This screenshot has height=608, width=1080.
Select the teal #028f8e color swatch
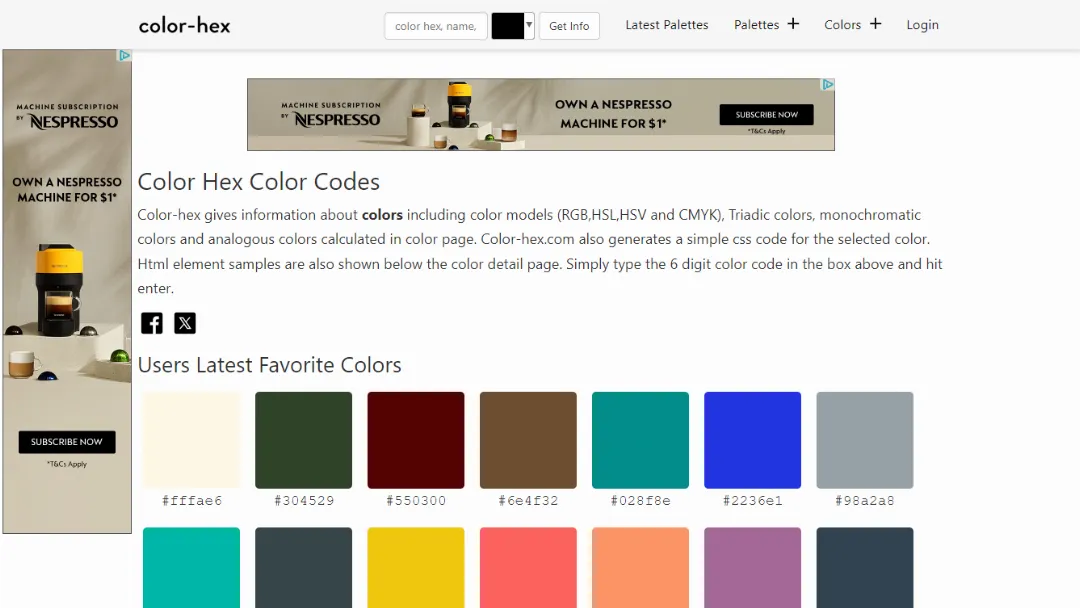click(x=640, y=439)
